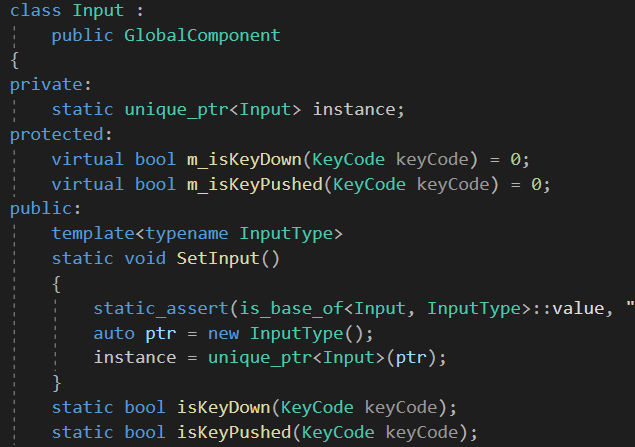The height and width of the screenshot is (447, 635).
Task: Click the closing brace of SetInput body
Action: [x=57, y=383]
